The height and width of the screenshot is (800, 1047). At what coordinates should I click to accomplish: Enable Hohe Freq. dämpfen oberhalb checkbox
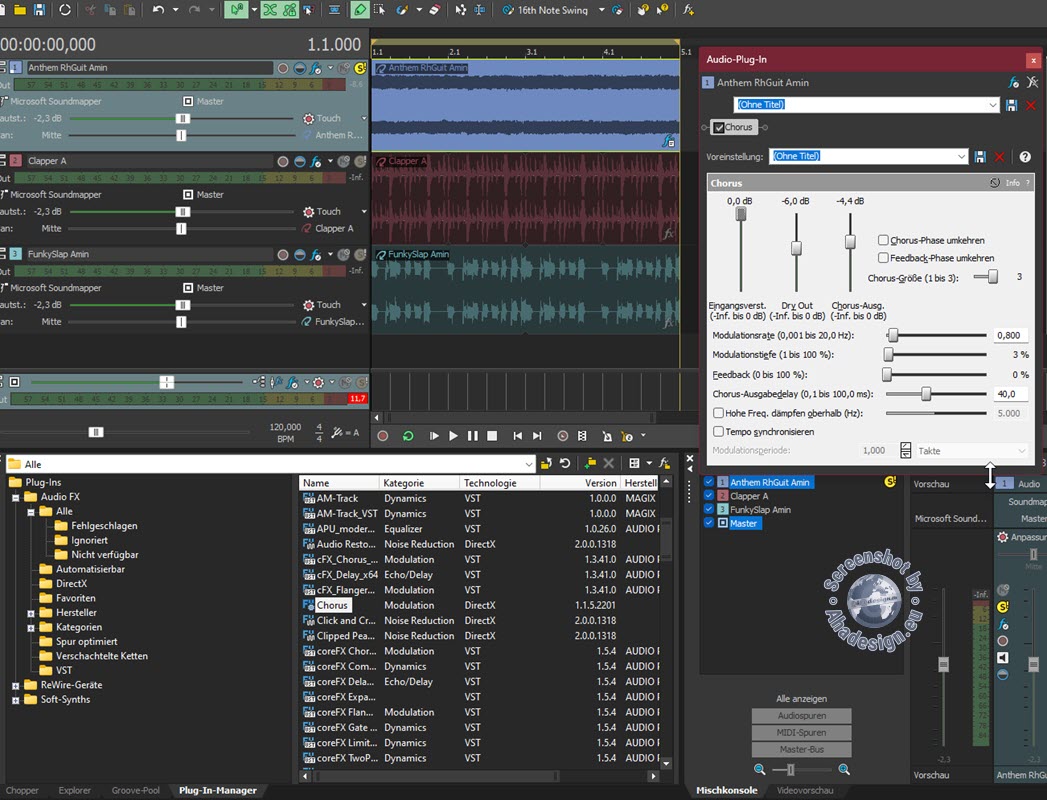pyautogui.click(x=718, y=413)
